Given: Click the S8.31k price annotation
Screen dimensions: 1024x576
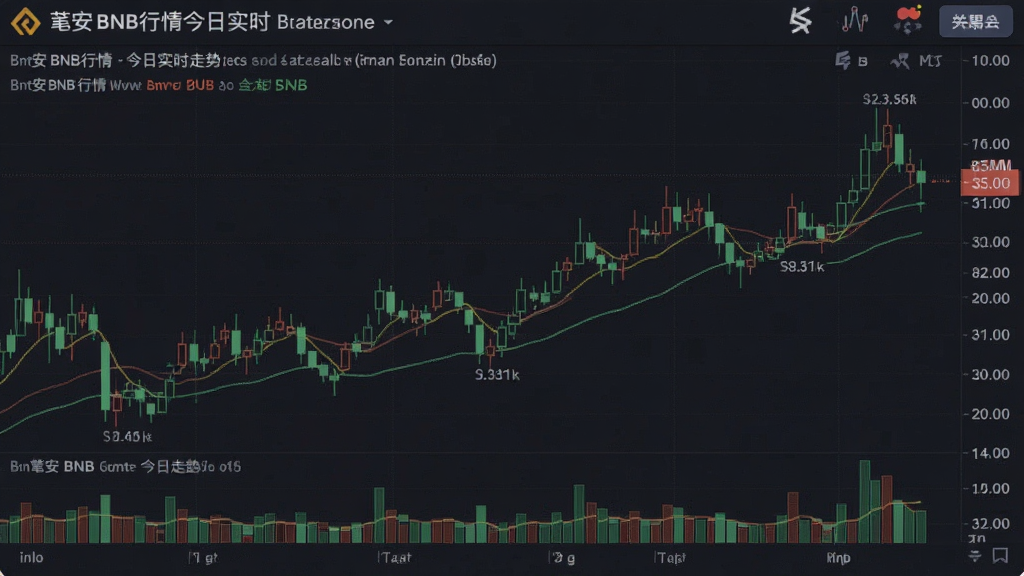Looking at the screenshot, I should (x=802, y=266).
